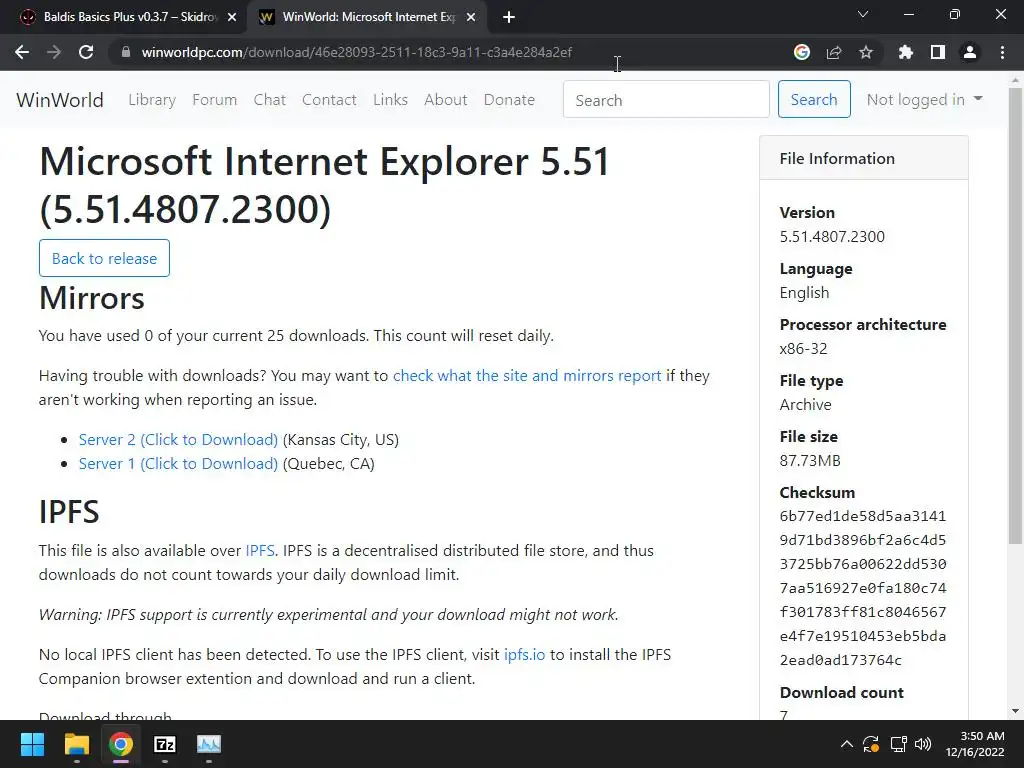The height and width of the screenshot is (768, 1024).
Task: Close the Baldis Basics Plus tab
Action: [x=232, y=18]
